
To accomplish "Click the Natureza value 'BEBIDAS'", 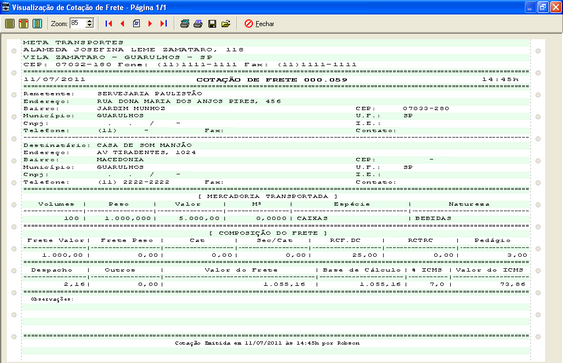I will [x=433, y=218].
